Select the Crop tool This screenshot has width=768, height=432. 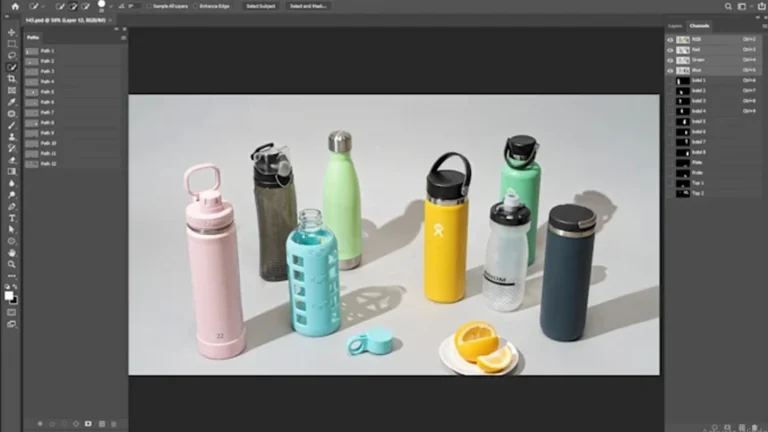point(12,79)
